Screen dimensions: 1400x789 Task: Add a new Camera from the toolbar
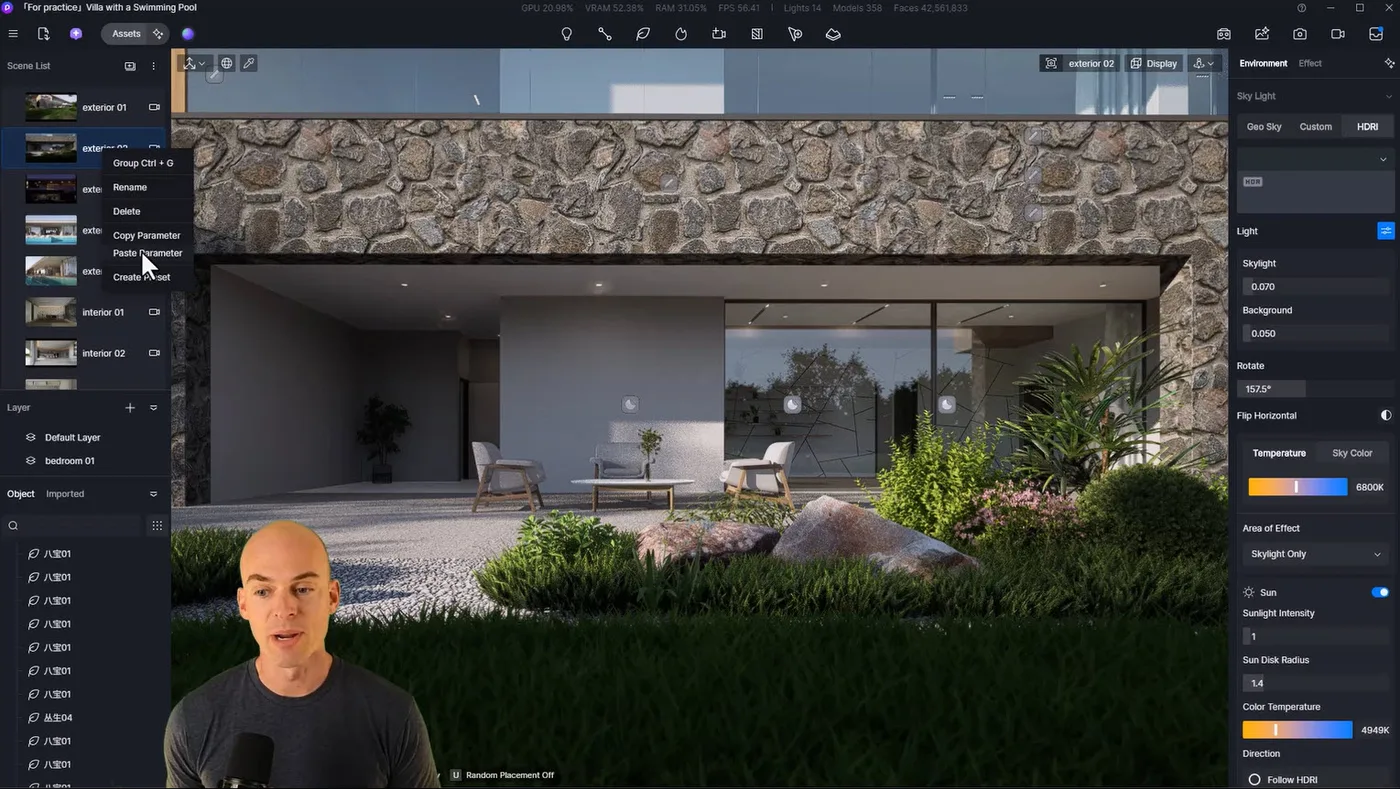pyautogui.click(x=719, y=33)
